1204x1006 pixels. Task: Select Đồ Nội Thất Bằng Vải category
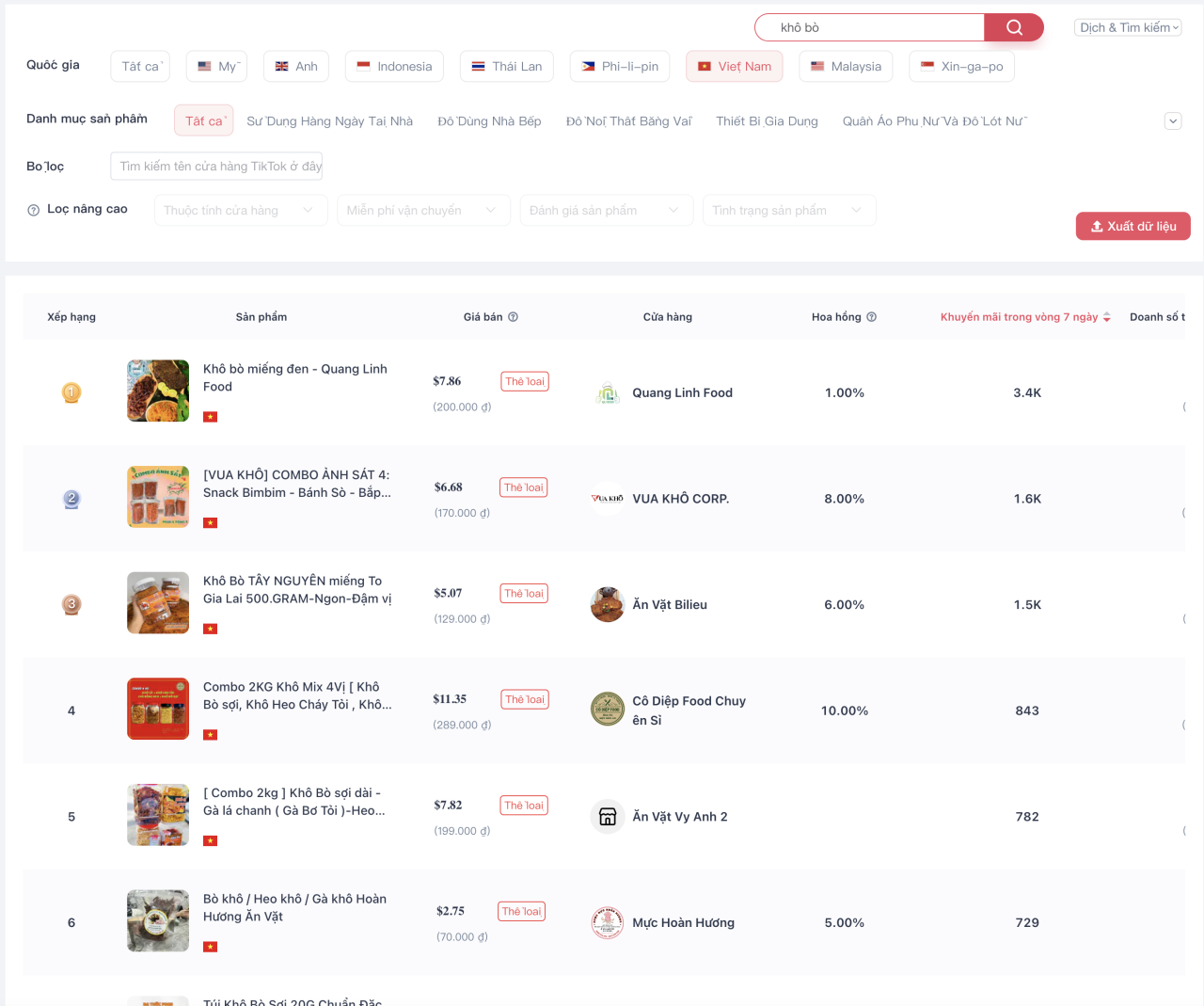coord(628,121)
